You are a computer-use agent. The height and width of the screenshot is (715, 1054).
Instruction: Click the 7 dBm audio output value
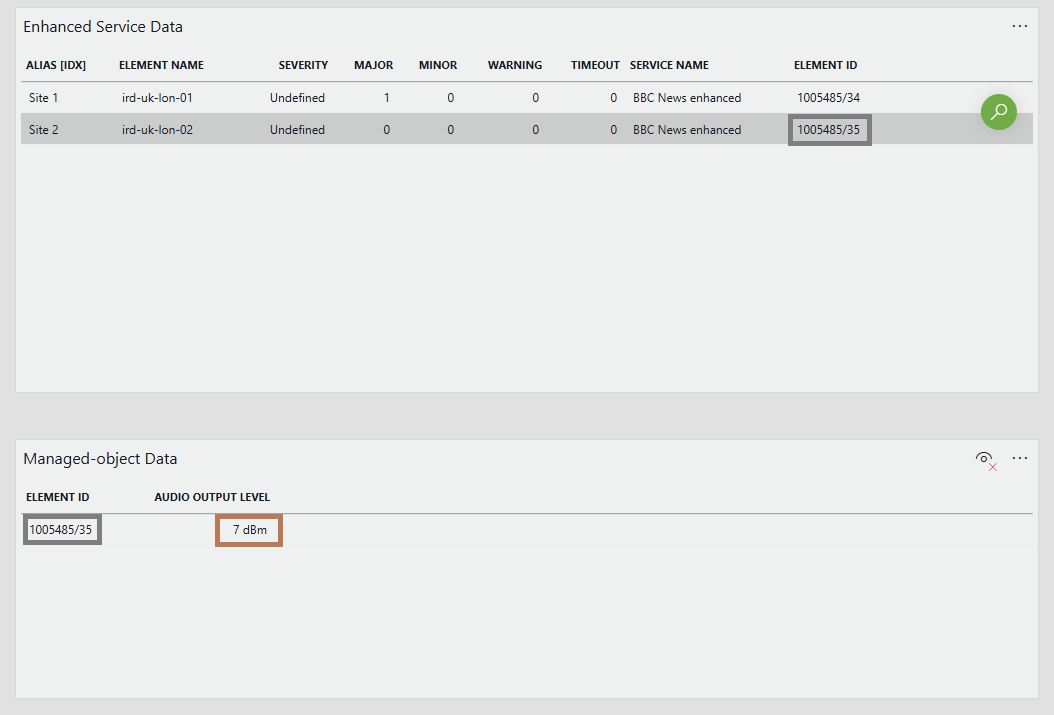coord(249,530)
